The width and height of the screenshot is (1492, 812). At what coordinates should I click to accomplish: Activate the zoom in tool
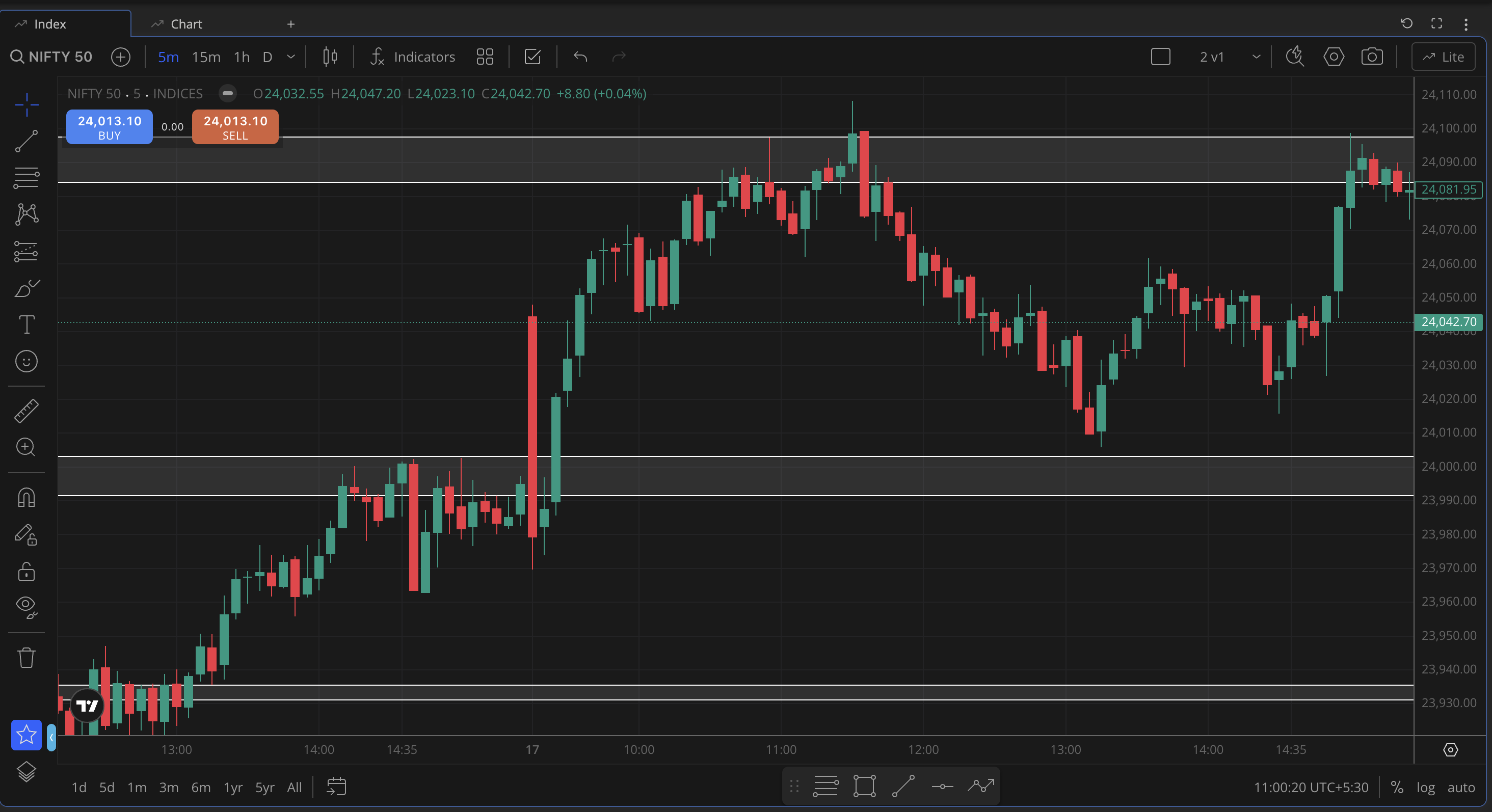[26, 447]
